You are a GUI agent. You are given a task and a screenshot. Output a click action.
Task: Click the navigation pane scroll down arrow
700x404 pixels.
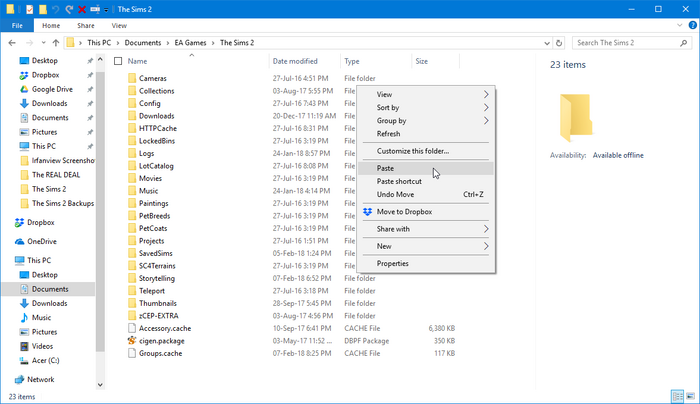click(x=100, y=385)
